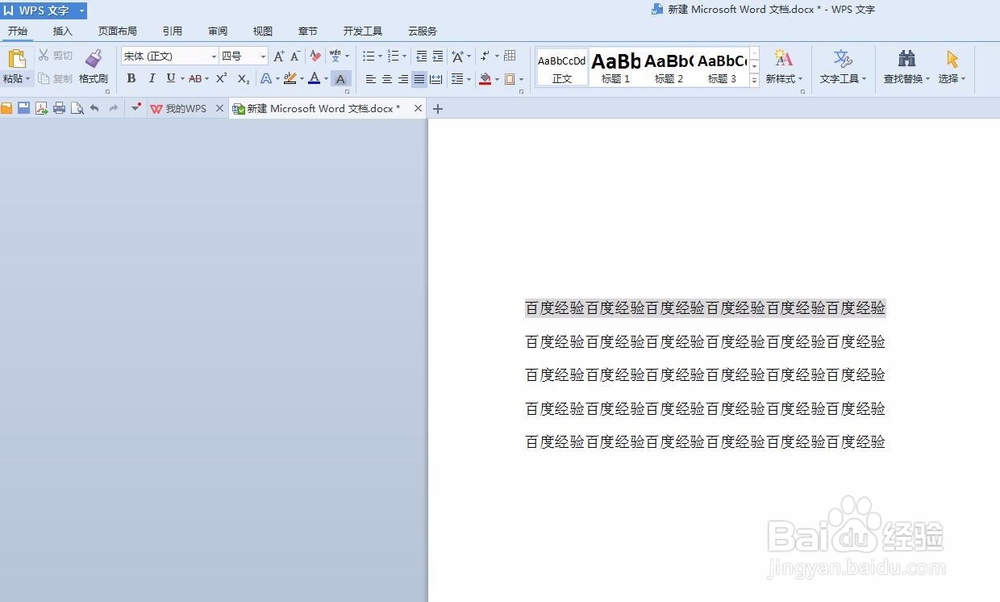Image resolution: width=1000 pixels, height=602 pixels.
Task: Switch to the 审阅 (Review) tab
Action: point(217,31)
